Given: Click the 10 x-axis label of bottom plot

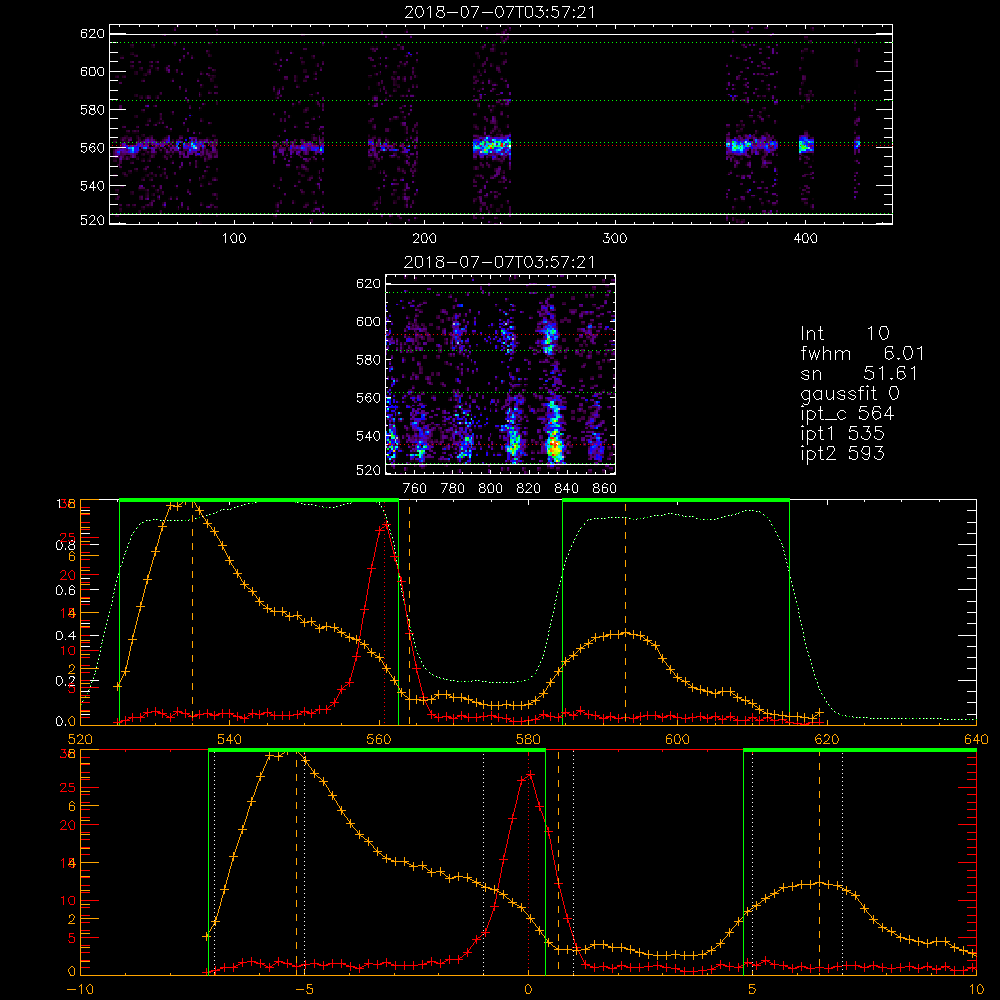Looking at the screenshot, I should 976,990.
